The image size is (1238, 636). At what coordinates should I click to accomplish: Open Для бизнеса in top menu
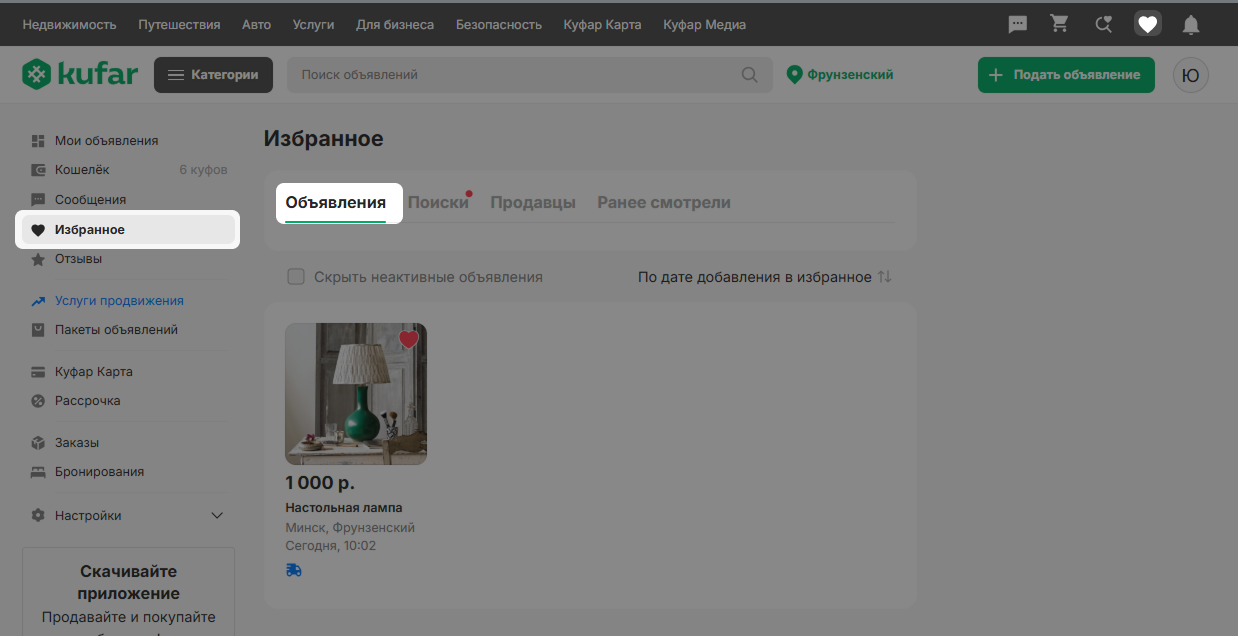(x=395, y=24)
